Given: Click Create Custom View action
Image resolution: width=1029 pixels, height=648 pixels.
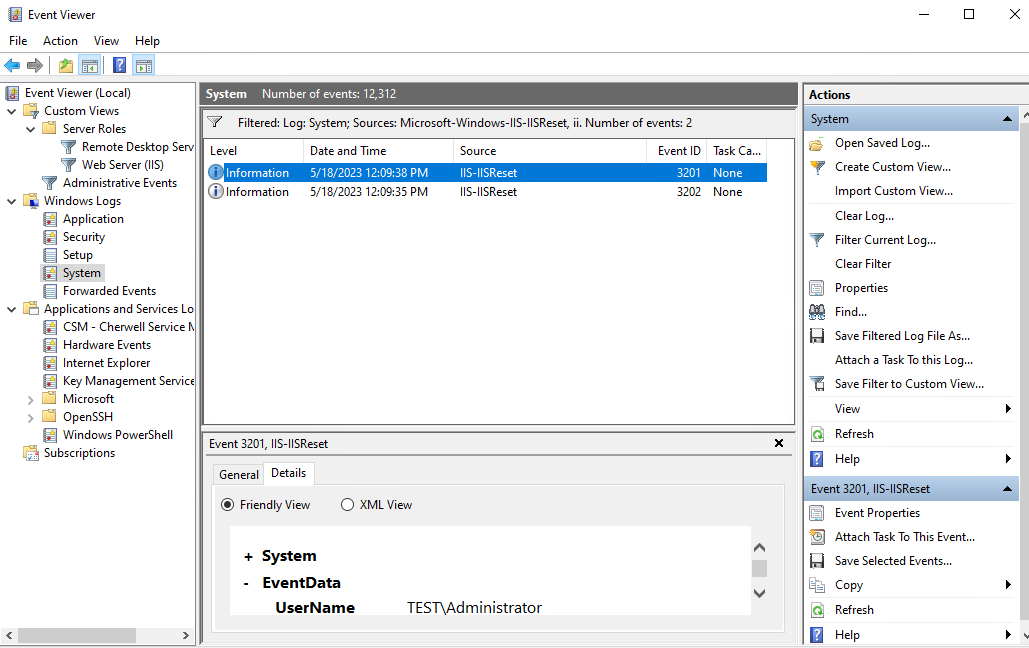Looking at the screenshot, I should coord(893,167).
